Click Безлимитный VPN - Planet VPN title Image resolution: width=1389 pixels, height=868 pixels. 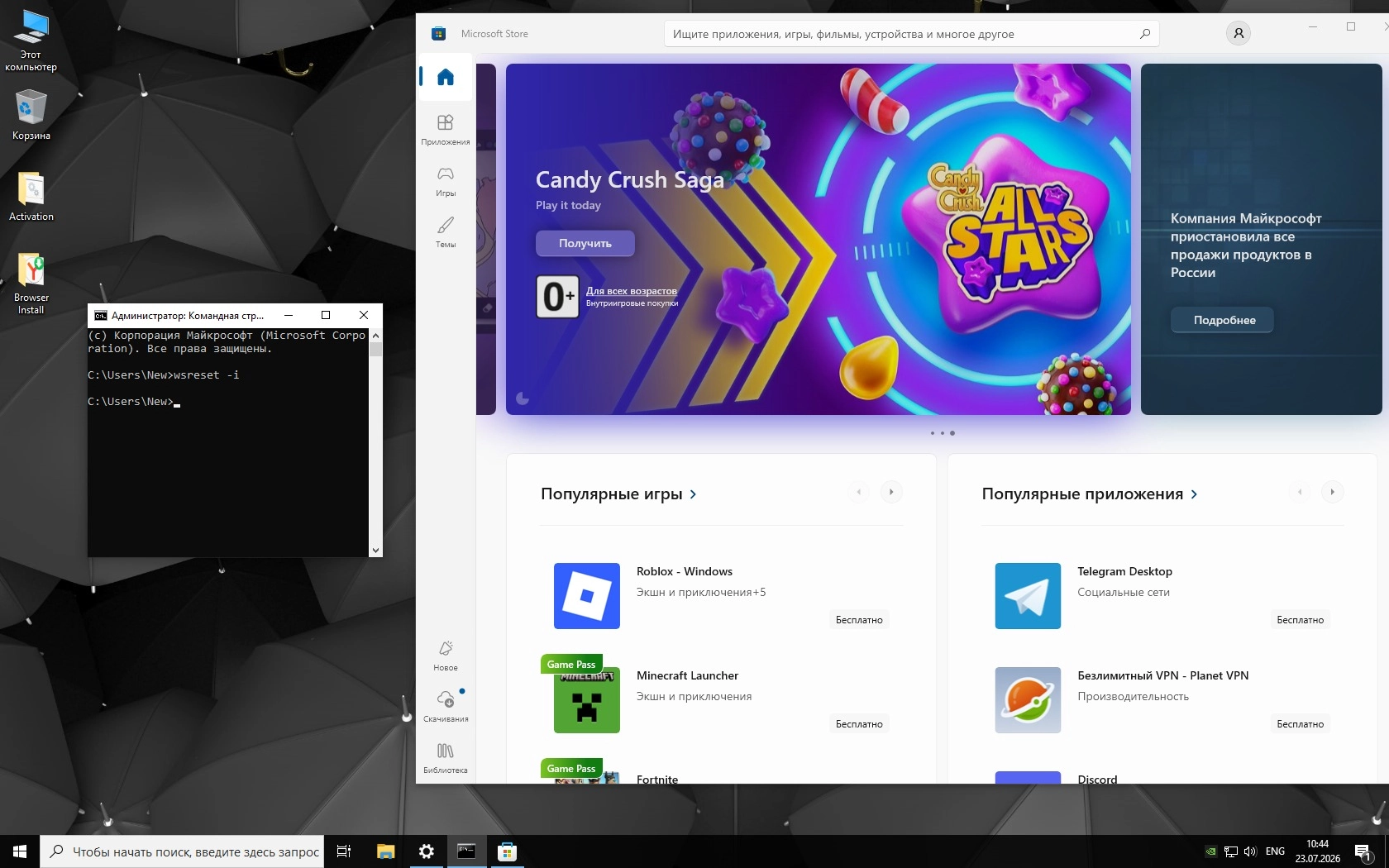point(1162,675)
